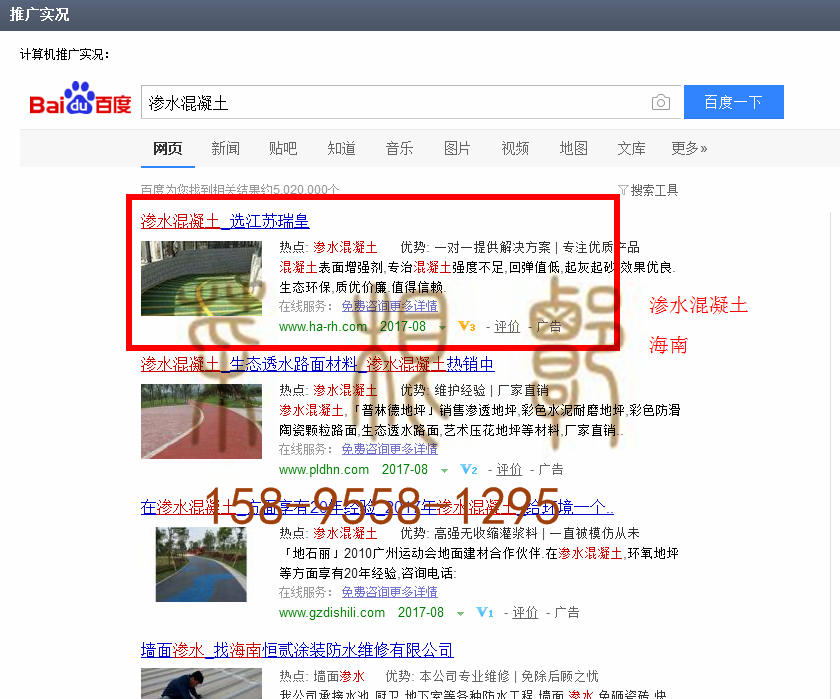Expand dropdown arrow next to www.ha-rh.com 2017-08
840x699 pixels.
[x=442, y=327]
